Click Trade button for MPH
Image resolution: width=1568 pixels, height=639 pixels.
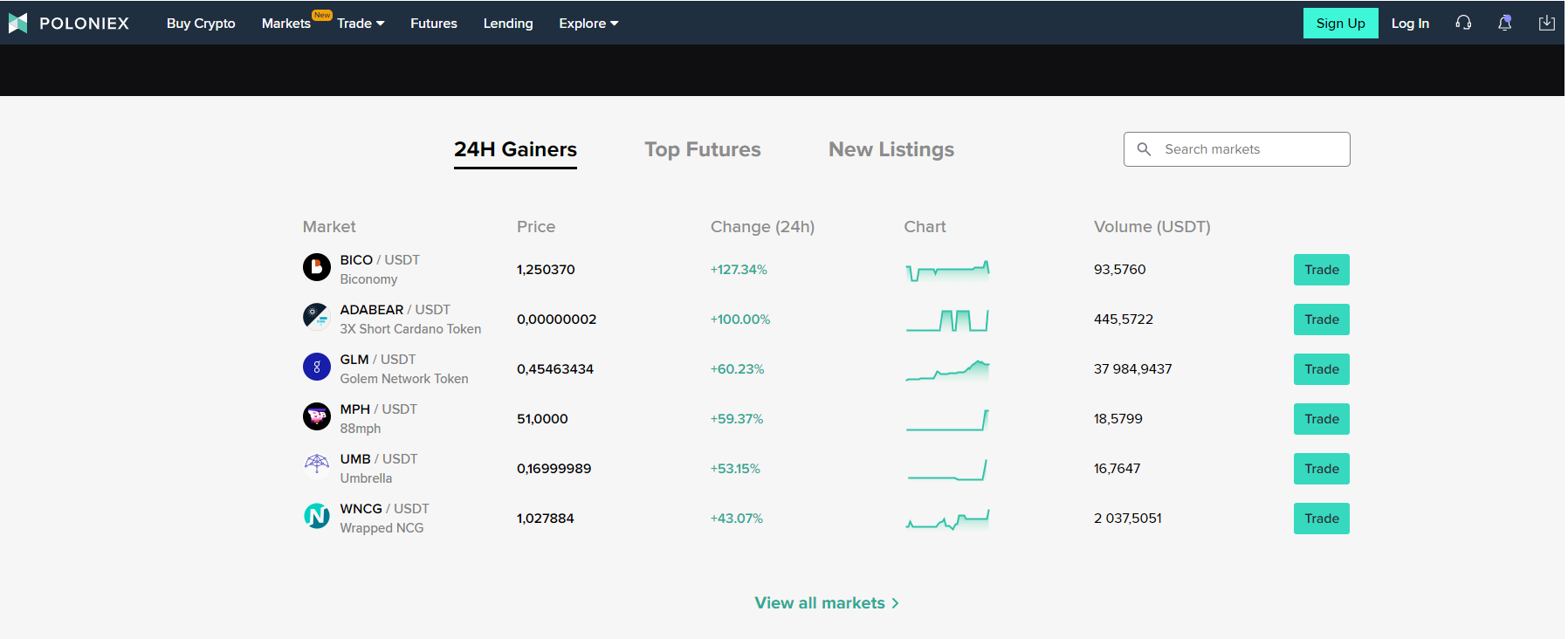[1321, 419]
